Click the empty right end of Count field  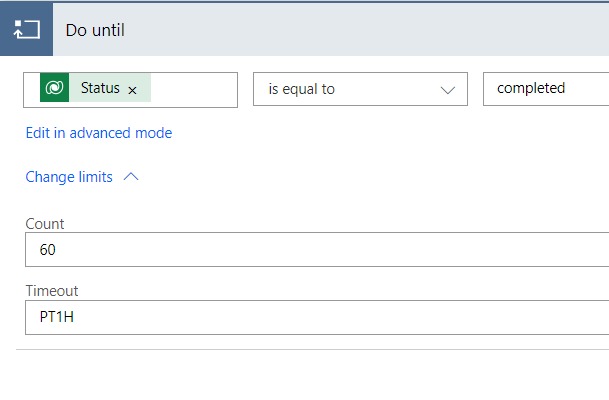pos(560,250)
